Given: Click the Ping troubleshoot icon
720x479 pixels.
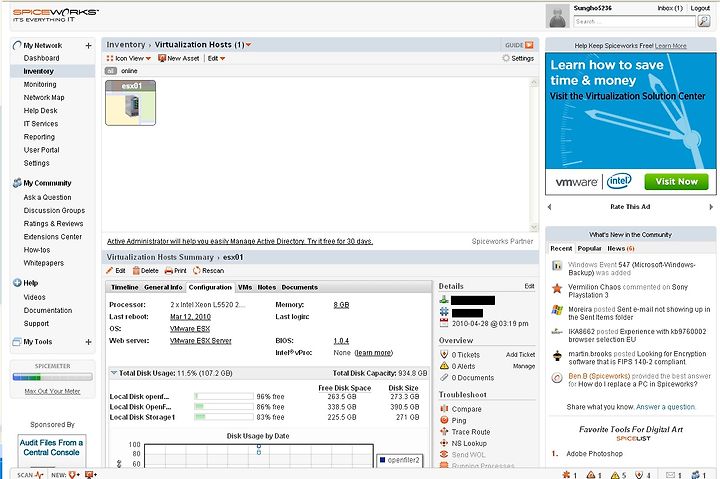Looking at the screenshot, I should pos(444,420).
